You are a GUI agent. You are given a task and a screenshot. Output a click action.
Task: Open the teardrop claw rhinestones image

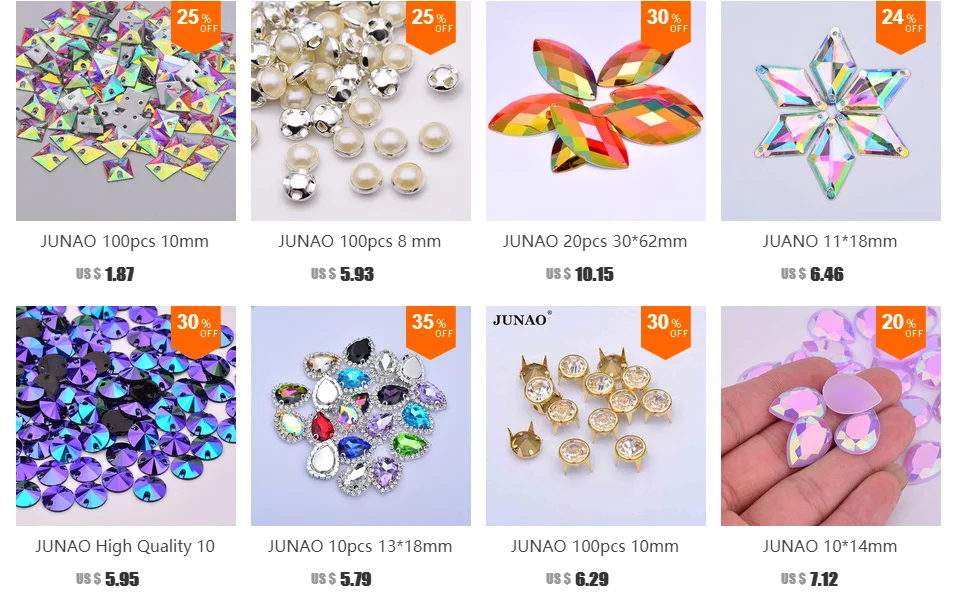tap(360, 416)
